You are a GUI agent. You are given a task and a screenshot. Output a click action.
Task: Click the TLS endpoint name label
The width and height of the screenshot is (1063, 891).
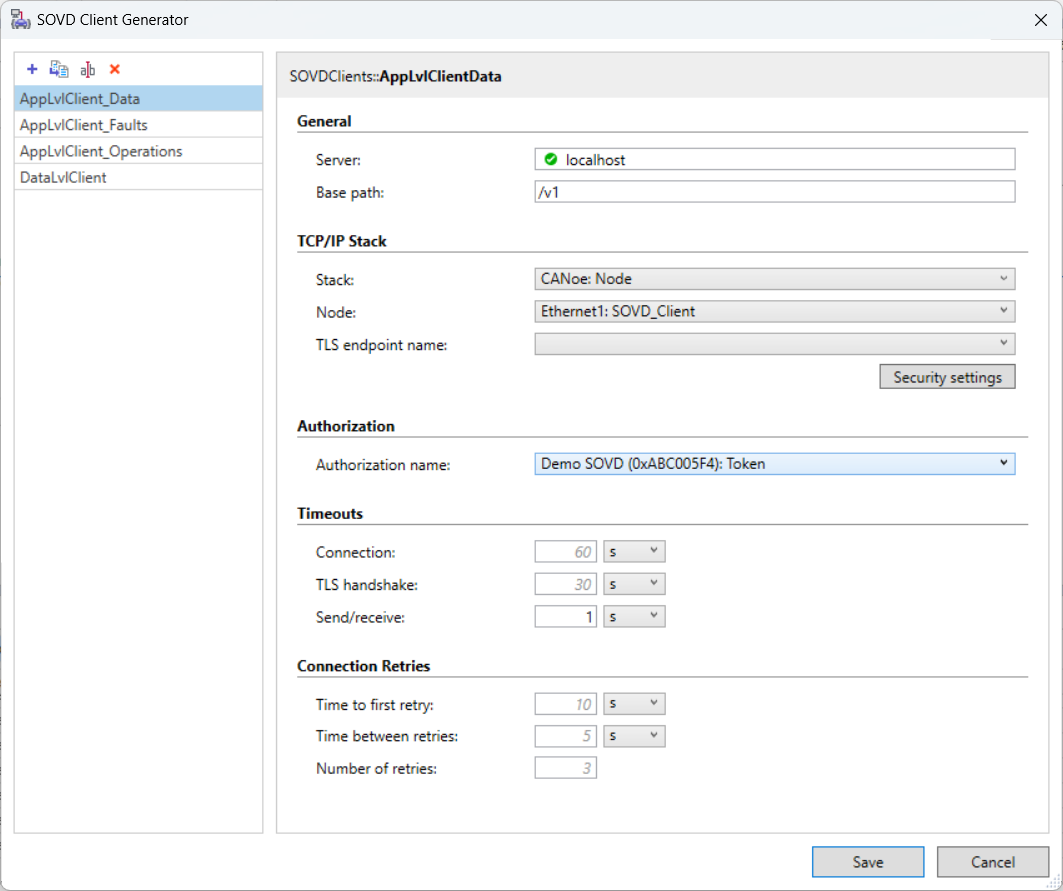(x=382, y=345)
